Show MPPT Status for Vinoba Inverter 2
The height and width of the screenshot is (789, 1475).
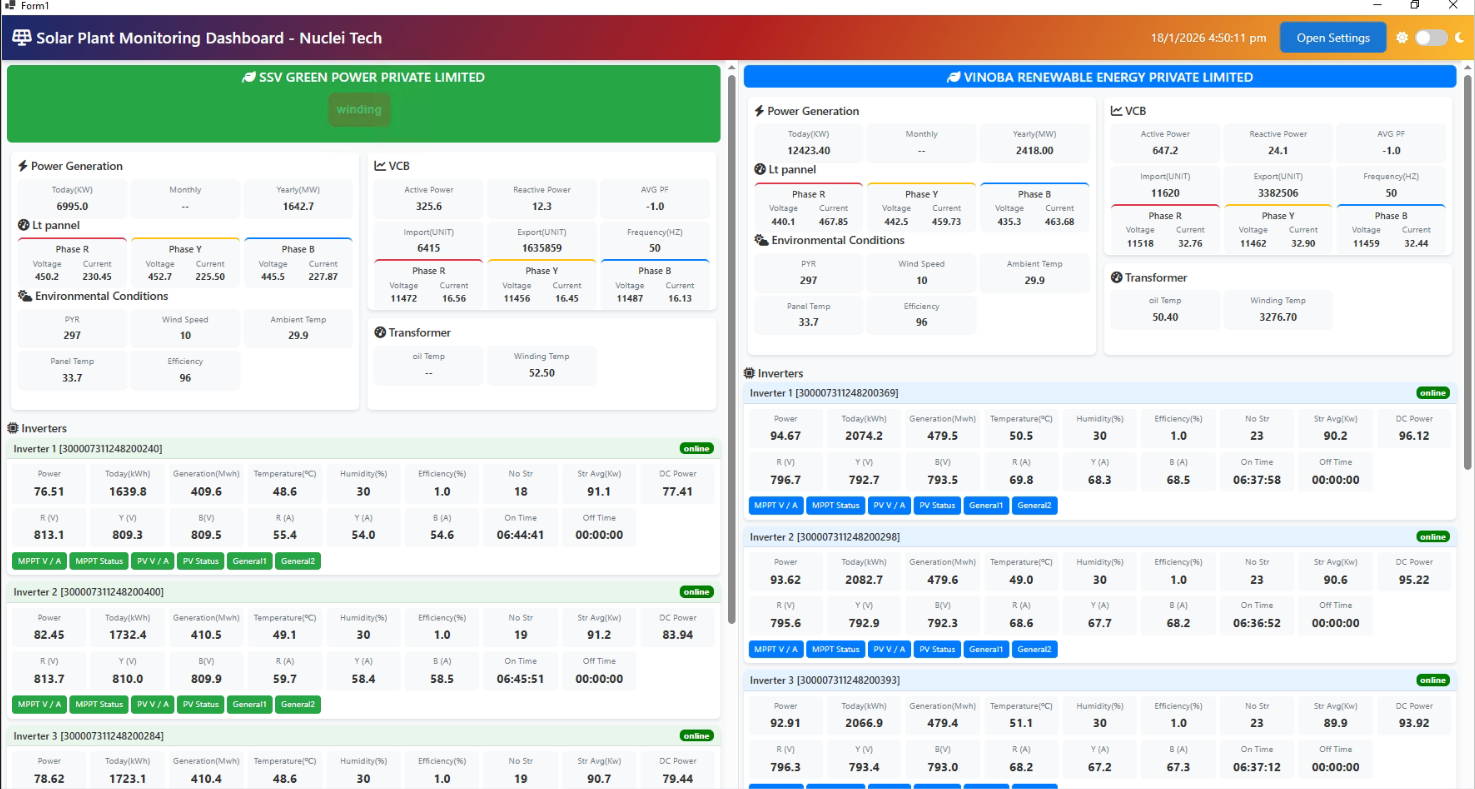coord(835,649)
